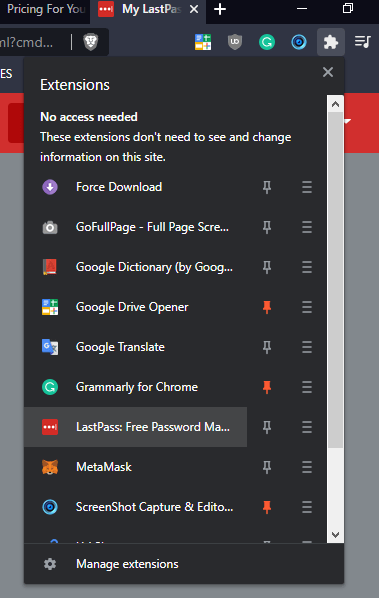Click the browser address bar URL
Viewport: 379px width, 598px height.
click(27, 42)
